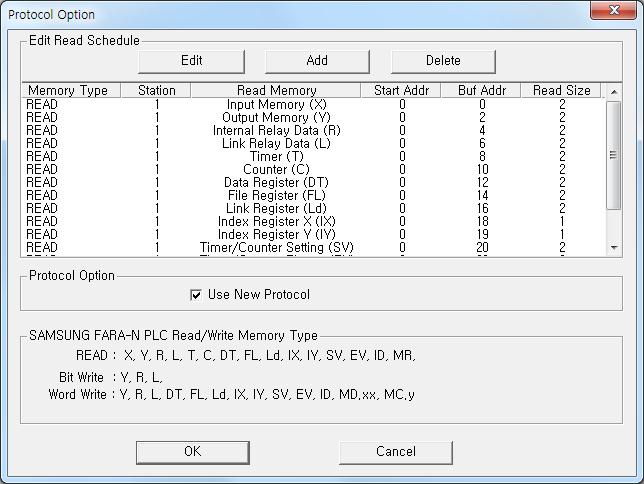This screenshot has width=644, height=484.
Task: Cancel the Protocol Option dialog
Action: point(395,452)
